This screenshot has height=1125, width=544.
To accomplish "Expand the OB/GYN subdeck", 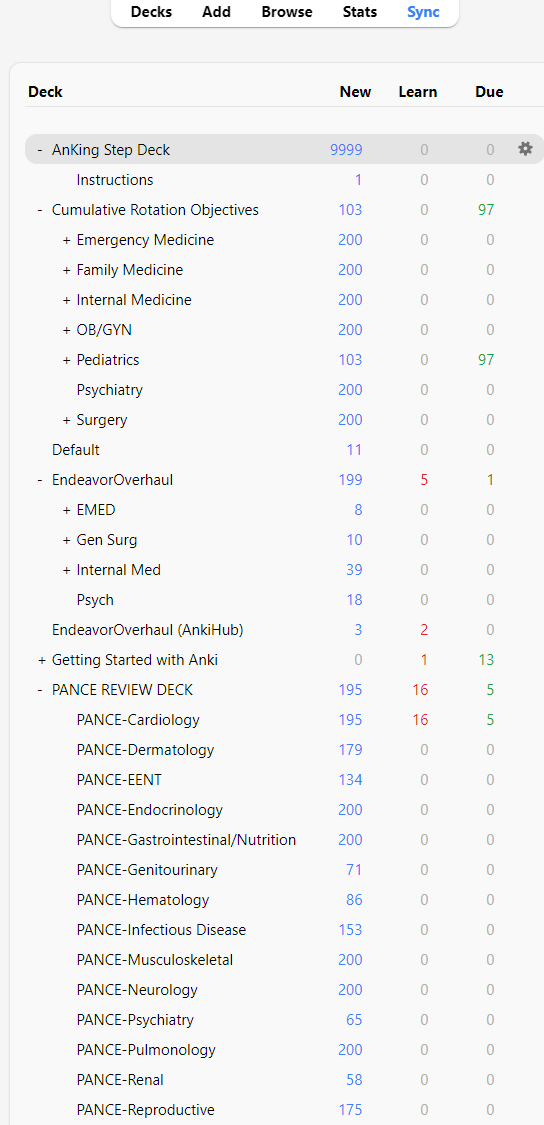I will [x=66, y=330].
